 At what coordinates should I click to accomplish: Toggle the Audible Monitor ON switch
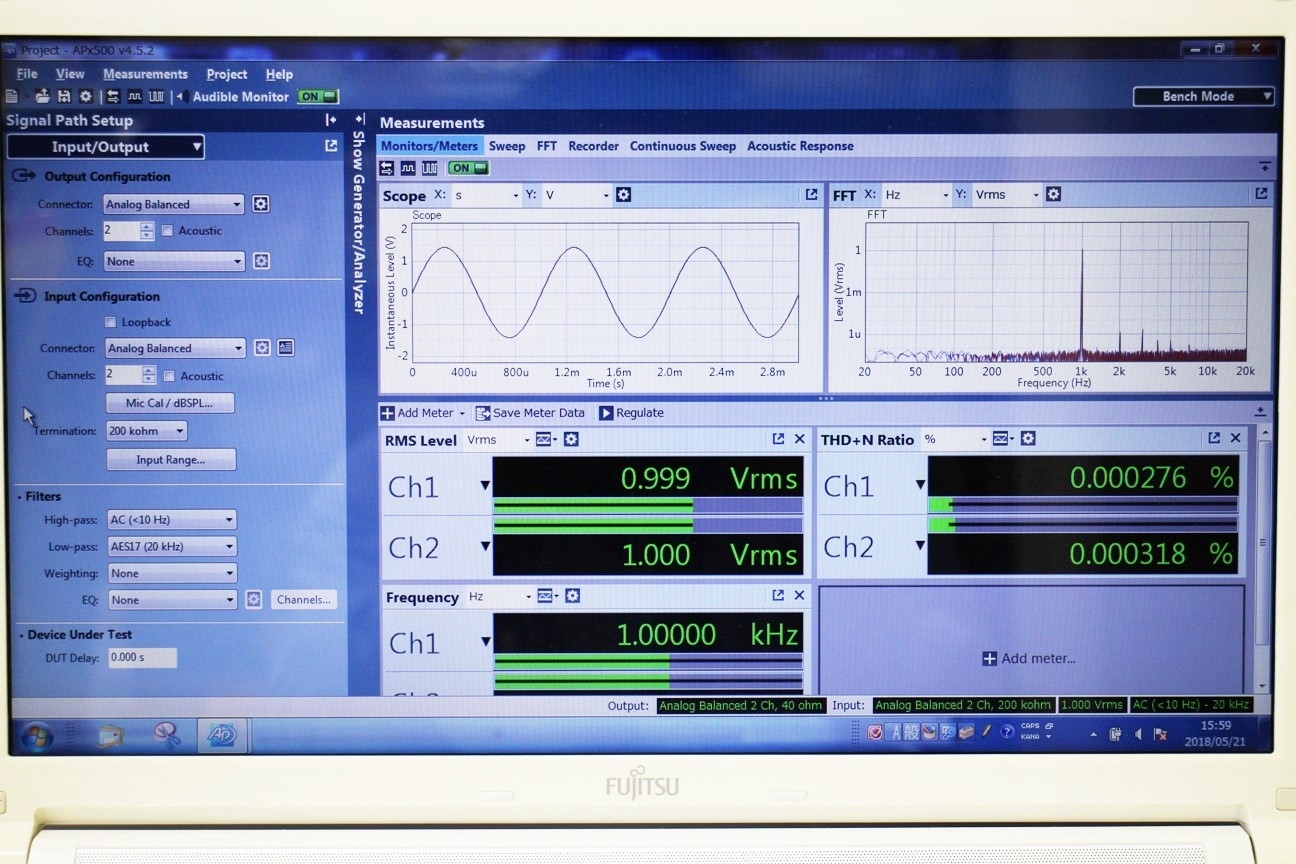(318, 97)
